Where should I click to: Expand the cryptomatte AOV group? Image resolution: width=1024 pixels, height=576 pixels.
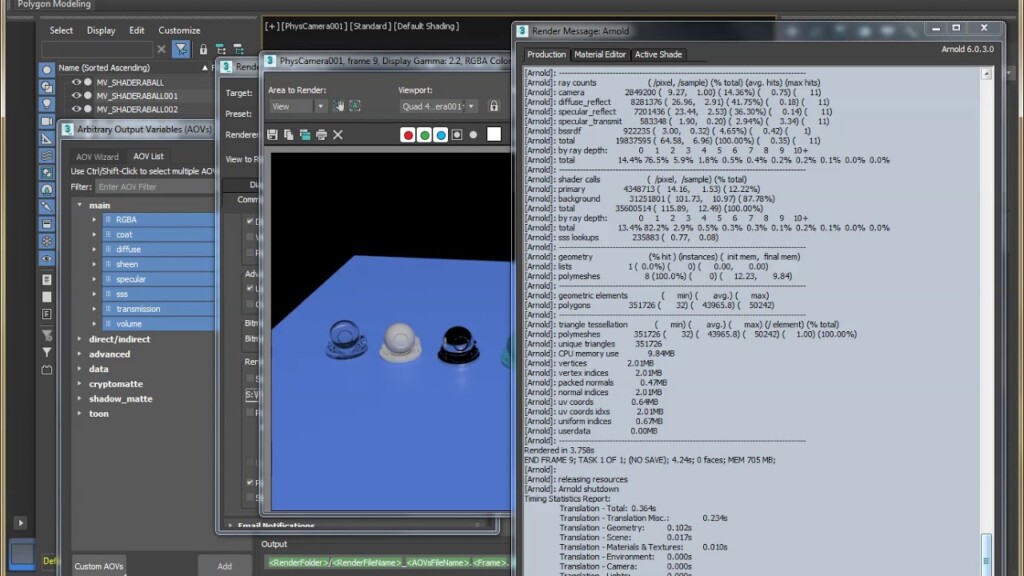pyautogui.click(x=82, y=384)
